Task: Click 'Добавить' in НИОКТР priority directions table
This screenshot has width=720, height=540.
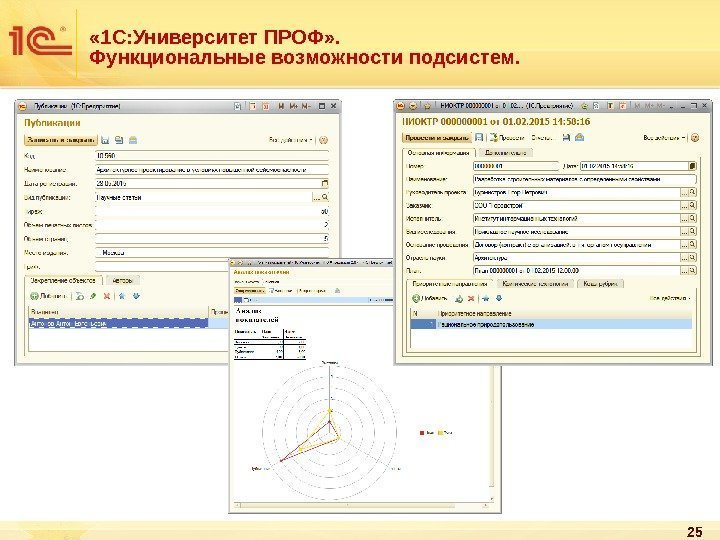Action: click(x=430, y=298)
